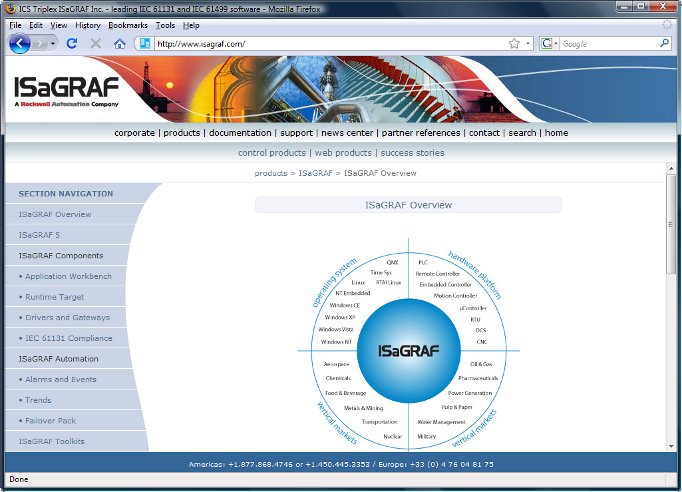
Task: Open the documentation navigation link
Action: coord(240,133)
